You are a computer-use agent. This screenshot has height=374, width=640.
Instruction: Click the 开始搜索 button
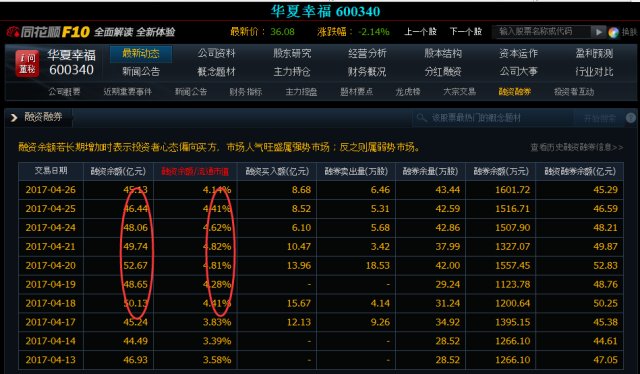599,118
